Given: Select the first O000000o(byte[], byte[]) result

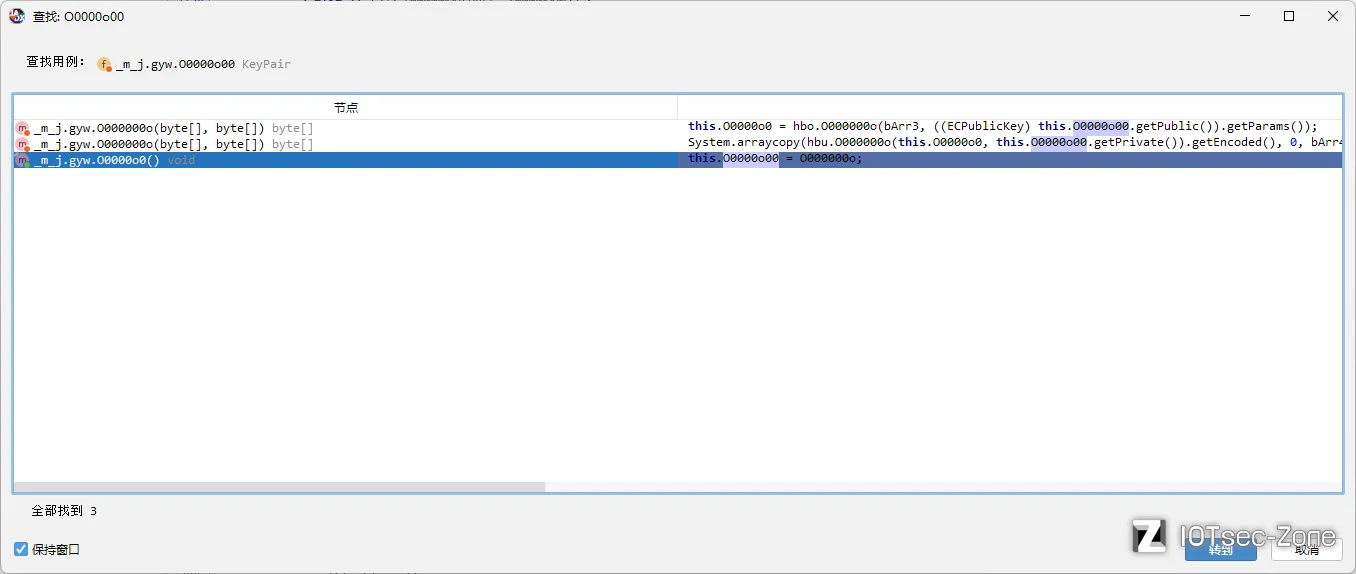Looking at the screenshot, I should click(x=345, y=128).
